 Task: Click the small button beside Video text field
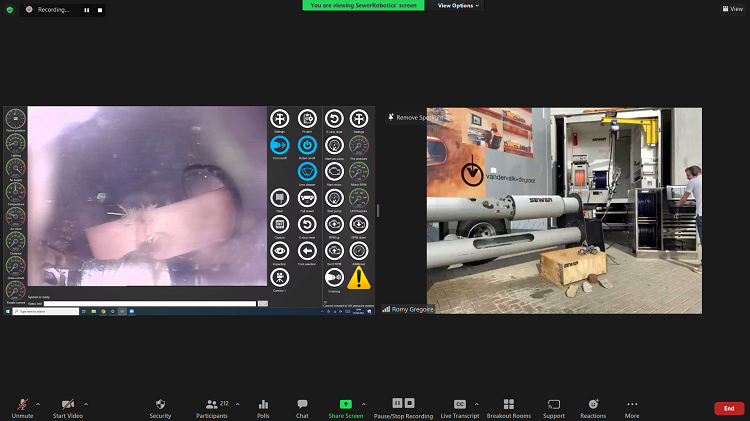[x=263, y=303]
